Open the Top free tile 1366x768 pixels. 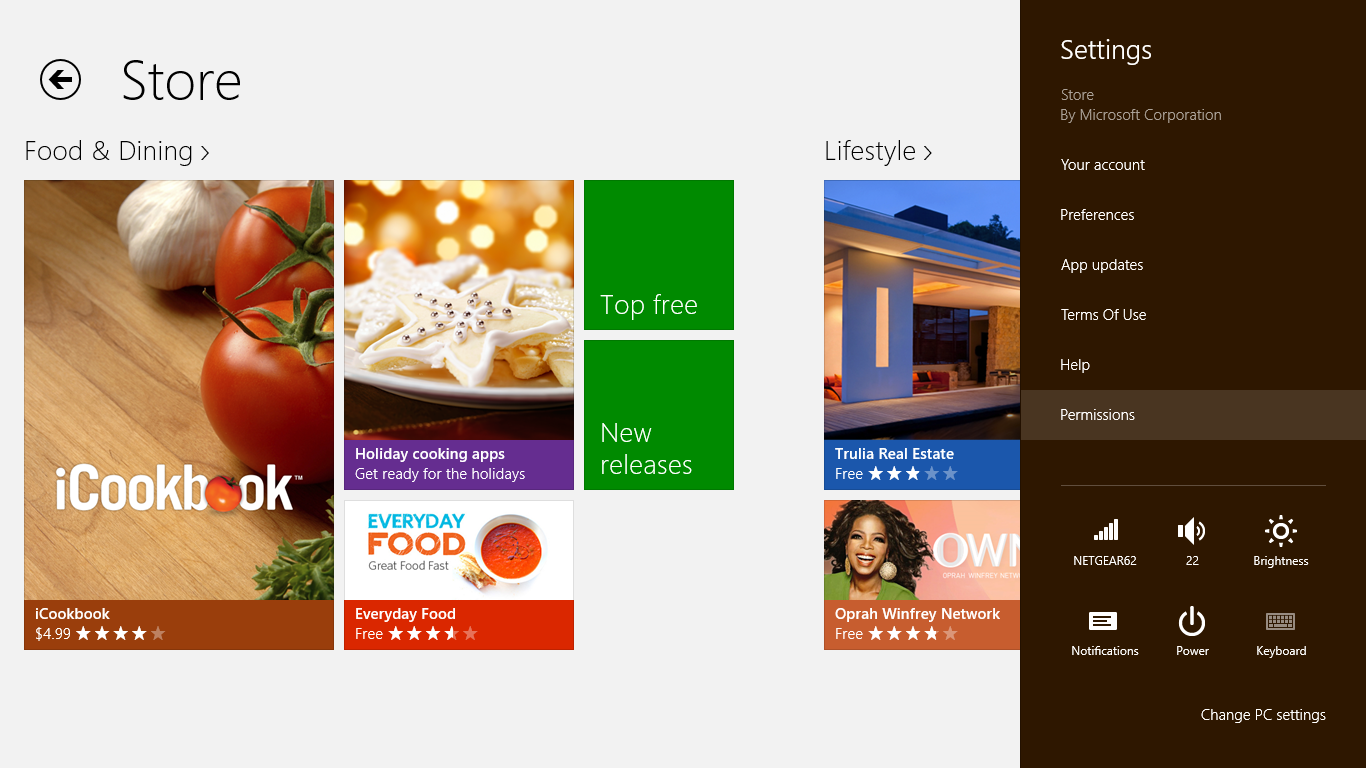[x=659, y=255]
